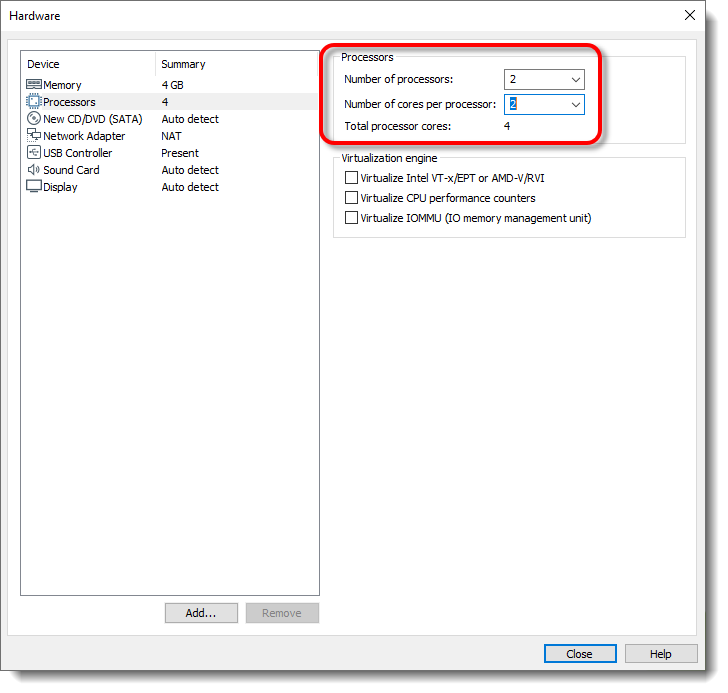Open the Number of processors dropdown arrow
Viewport: 728px width, 693px height.
coord(576,79)
